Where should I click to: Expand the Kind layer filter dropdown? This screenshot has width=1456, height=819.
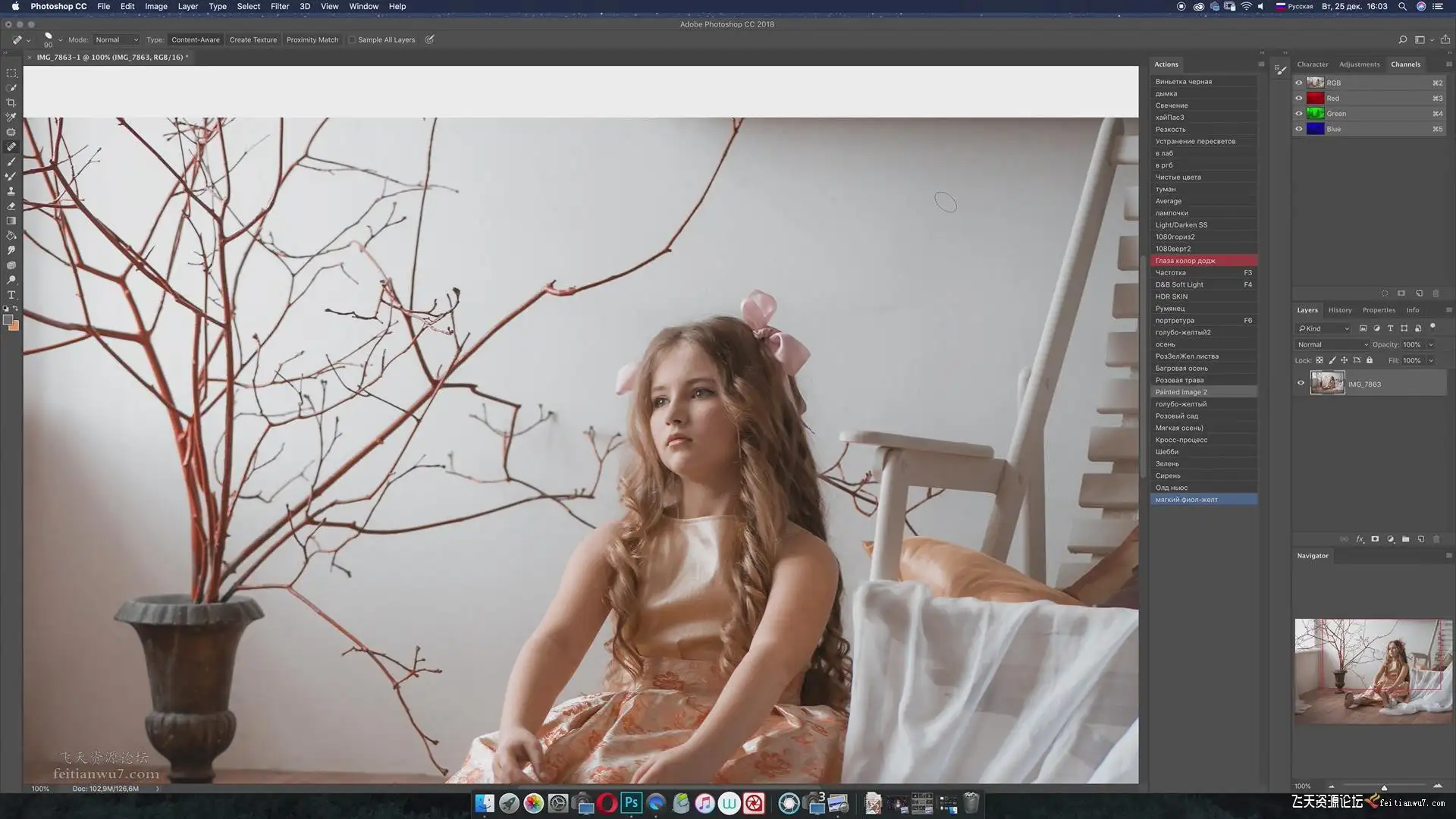[x=1324, y=328]
